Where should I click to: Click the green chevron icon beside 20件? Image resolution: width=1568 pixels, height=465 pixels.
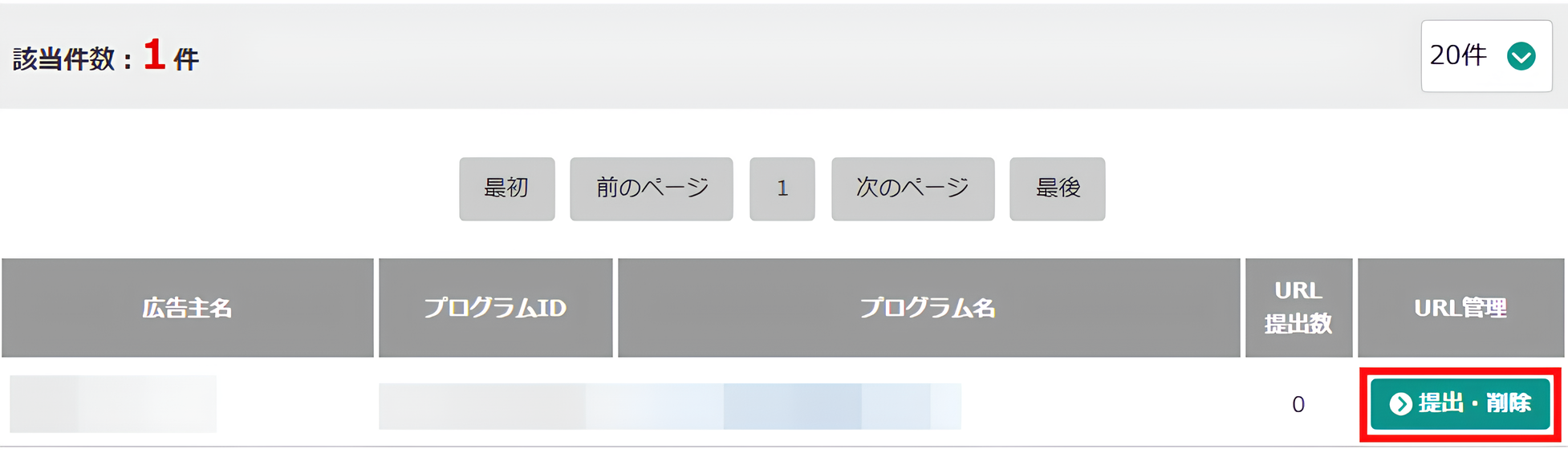click(1521, 56)
